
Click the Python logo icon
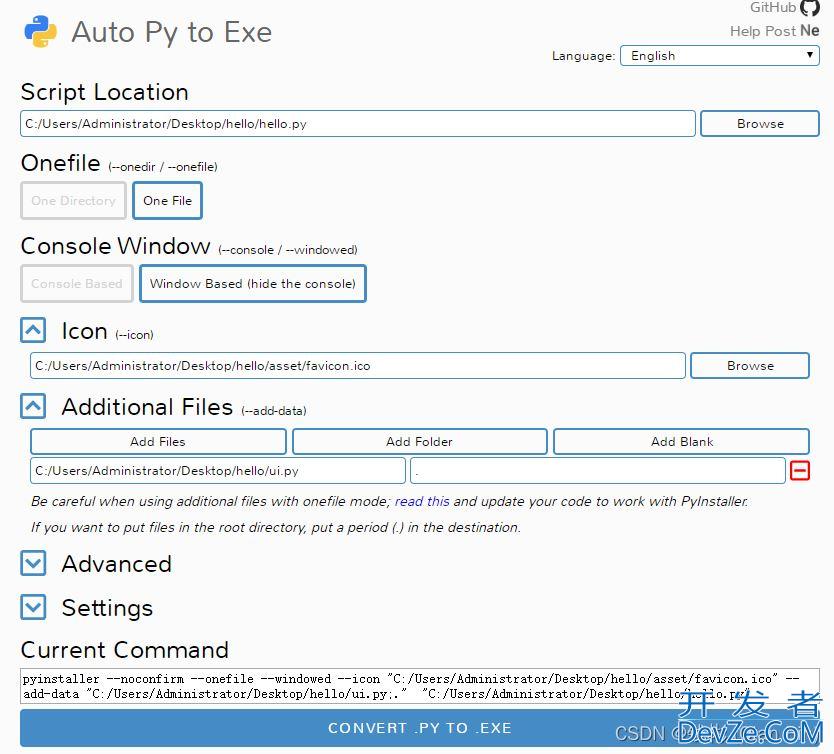point(40,31)
